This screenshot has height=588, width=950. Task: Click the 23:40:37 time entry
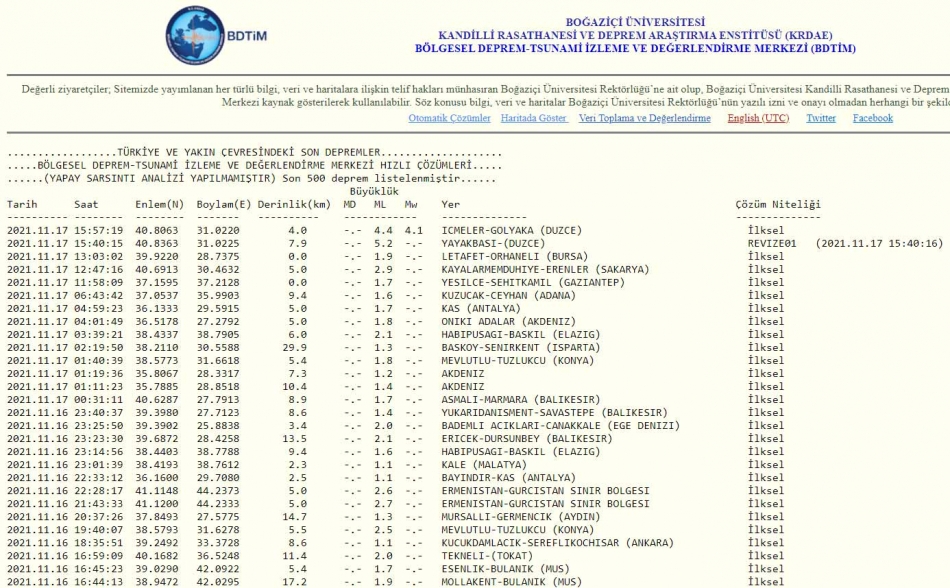[x=99, y=413]
